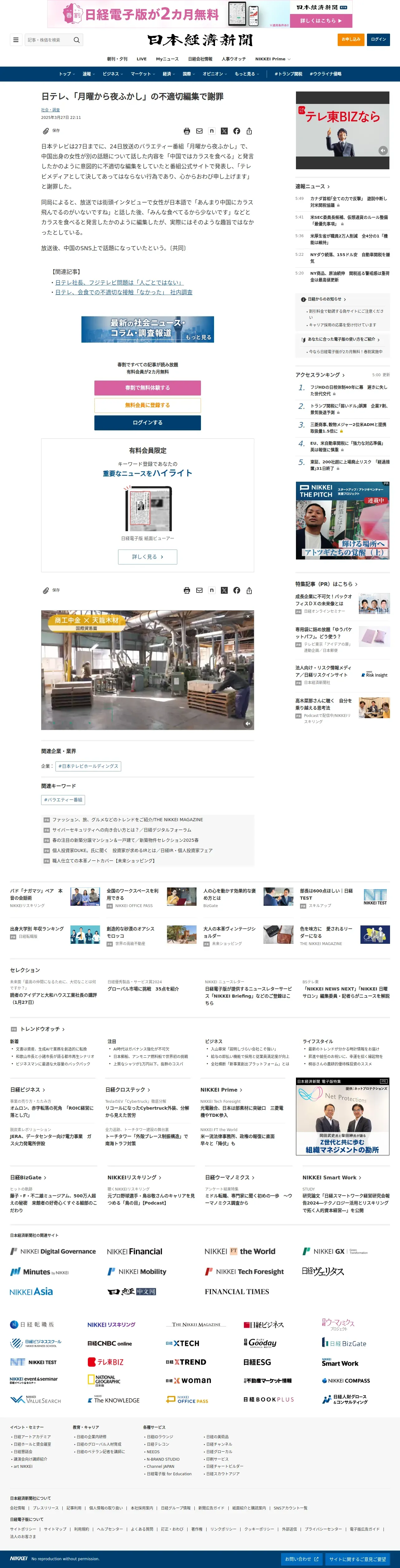This screenshot has height=1568, width=400.
Task: Expand the ビジネス navigation dropdown
Action: (113, 74)
